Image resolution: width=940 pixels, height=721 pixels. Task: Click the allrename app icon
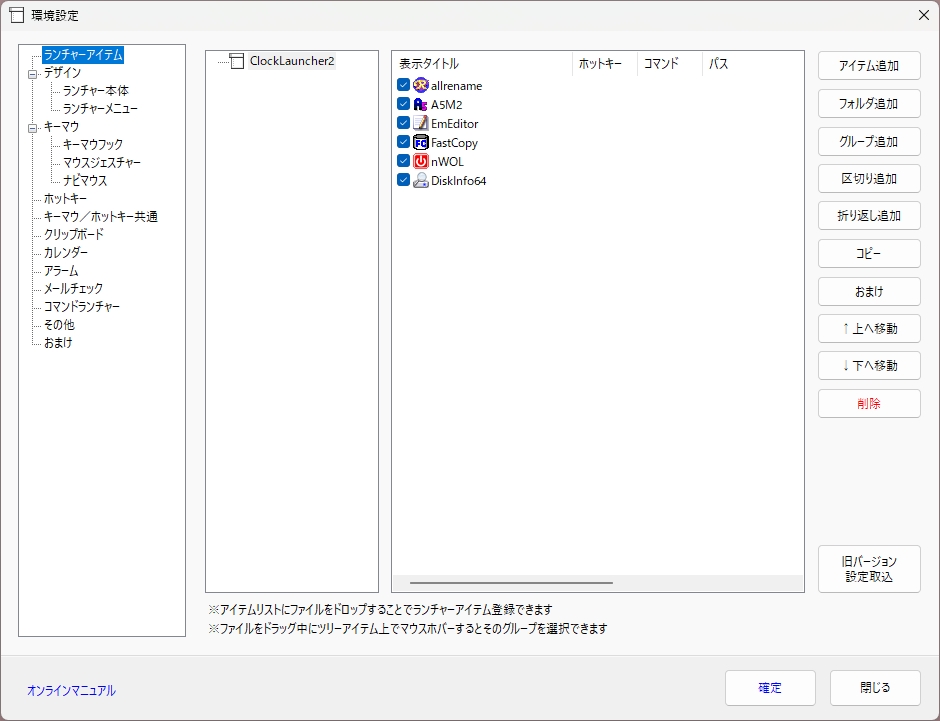[421, 85]
